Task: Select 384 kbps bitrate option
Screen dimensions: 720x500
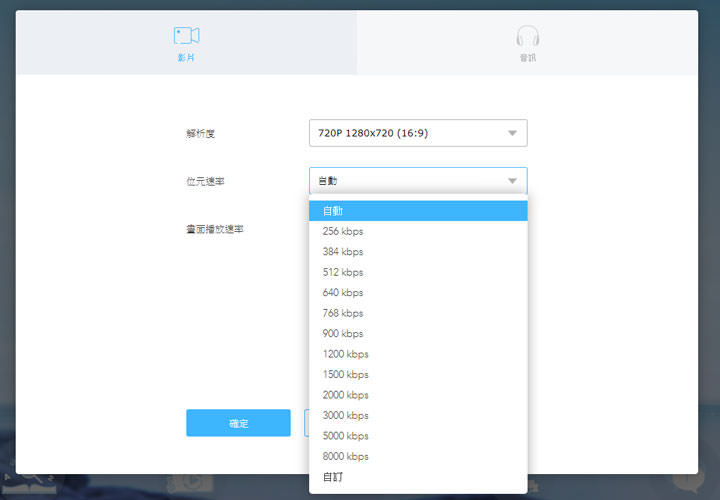Action: [x=418, y=252]
